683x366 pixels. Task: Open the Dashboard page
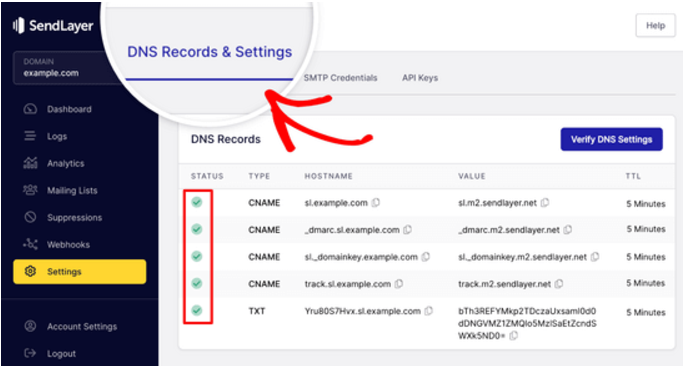(x=69, y=109)
